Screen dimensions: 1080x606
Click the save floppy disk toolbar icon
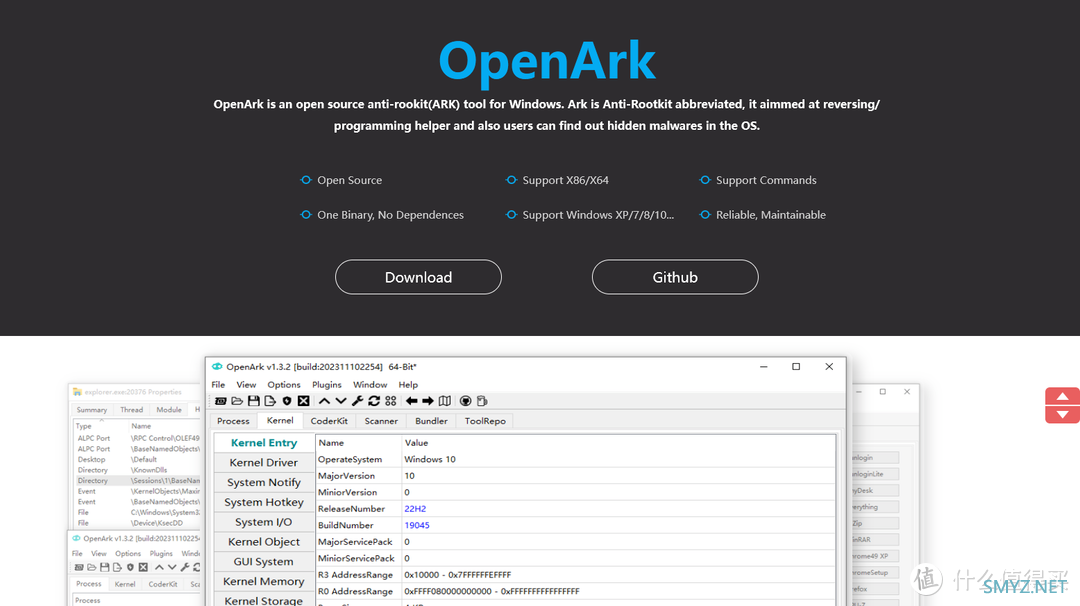(x=253, y=401)
